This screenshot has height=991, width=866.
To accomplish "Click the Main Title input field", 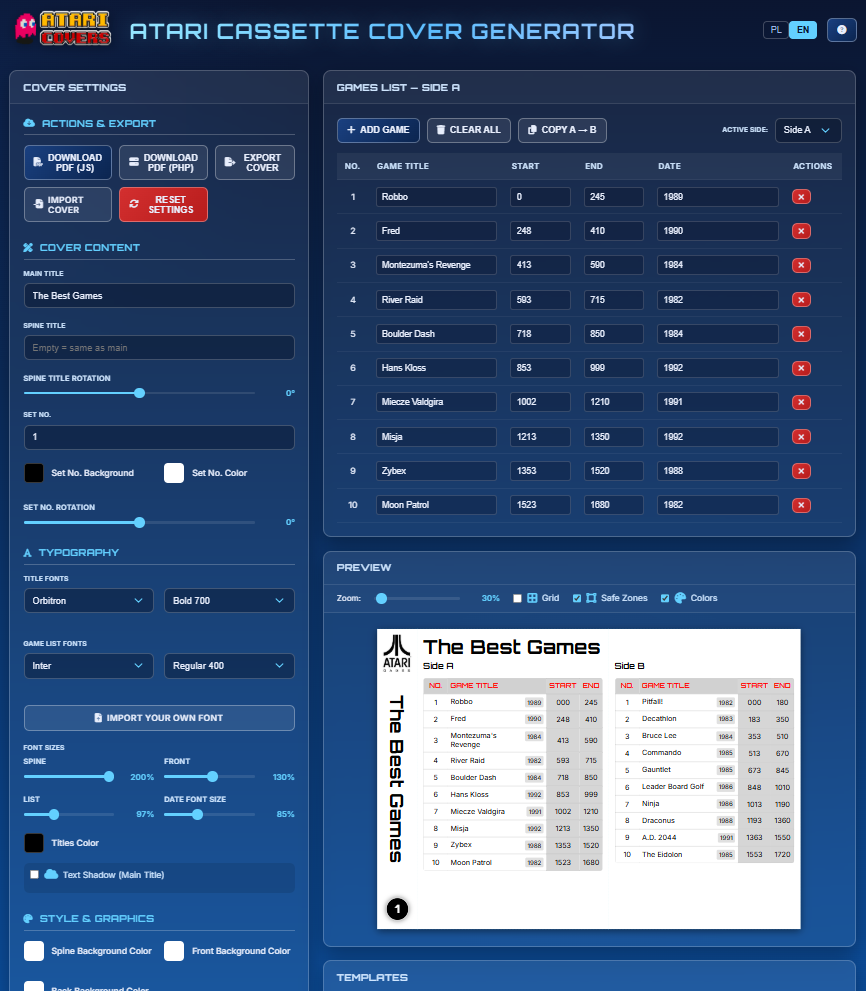I will point(159,296).
